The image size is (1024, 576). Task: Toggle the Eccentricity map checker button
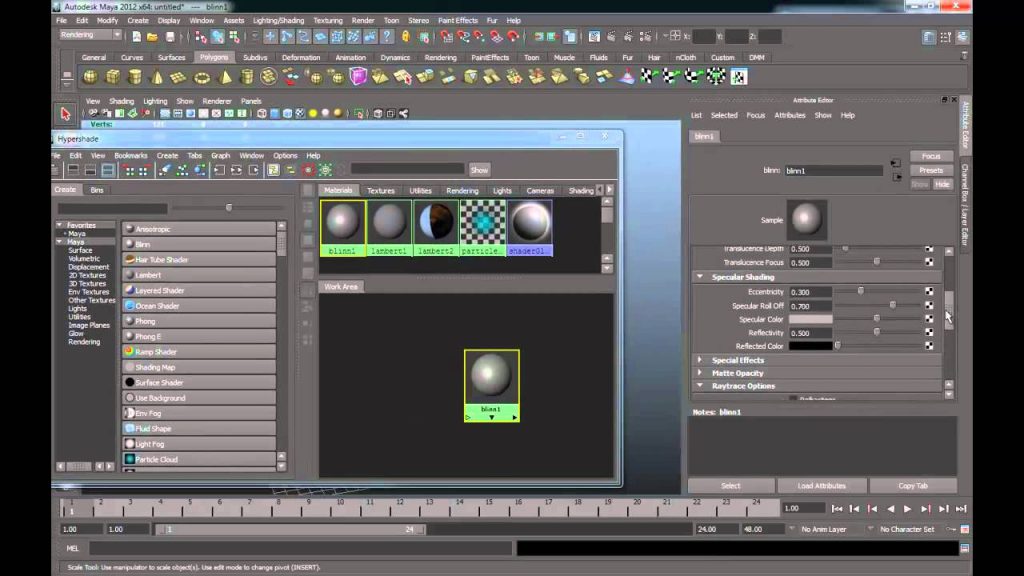click(x=929, y=291)
